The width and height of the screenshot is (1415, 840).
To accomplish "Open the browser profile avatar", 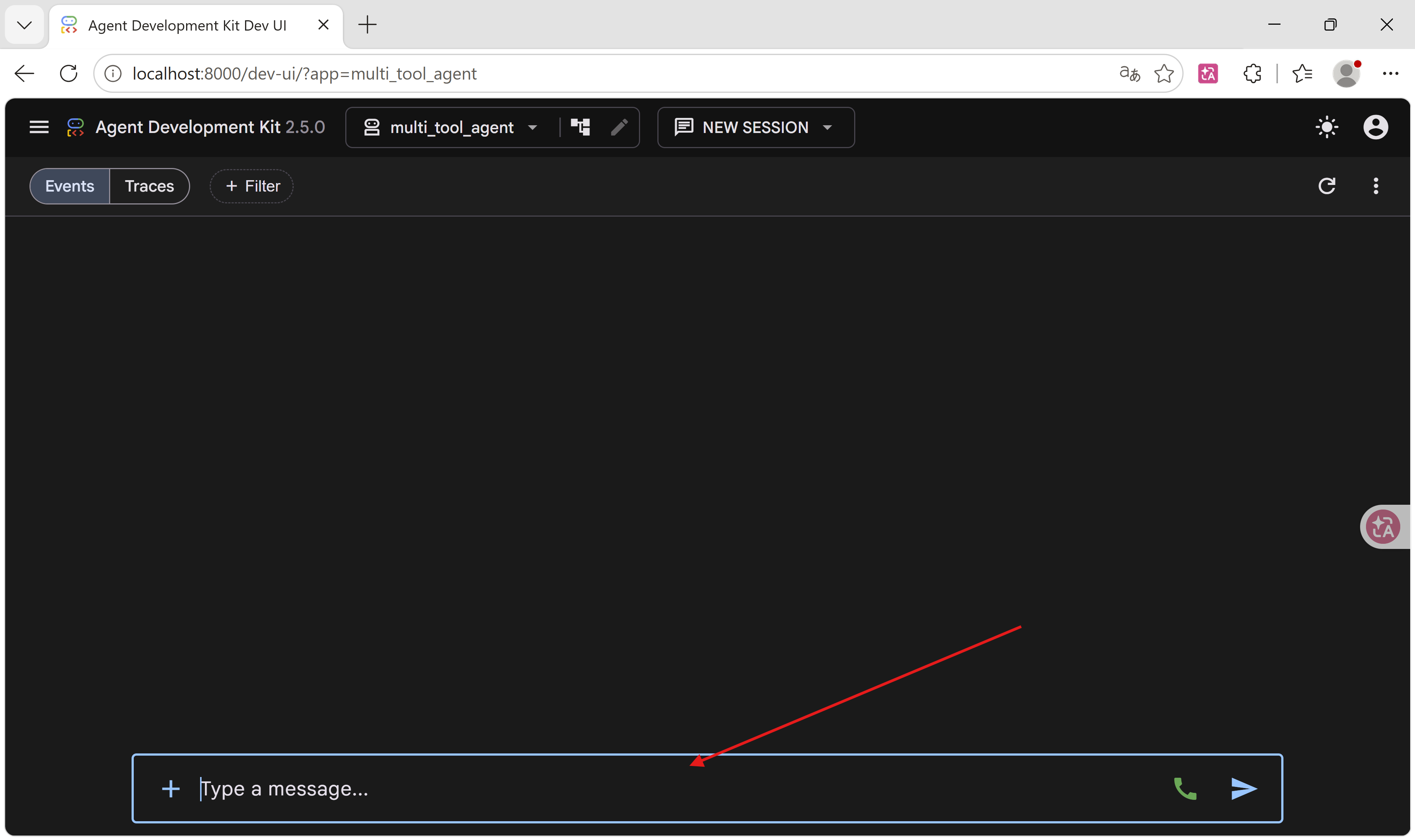I will point(1346,74).
